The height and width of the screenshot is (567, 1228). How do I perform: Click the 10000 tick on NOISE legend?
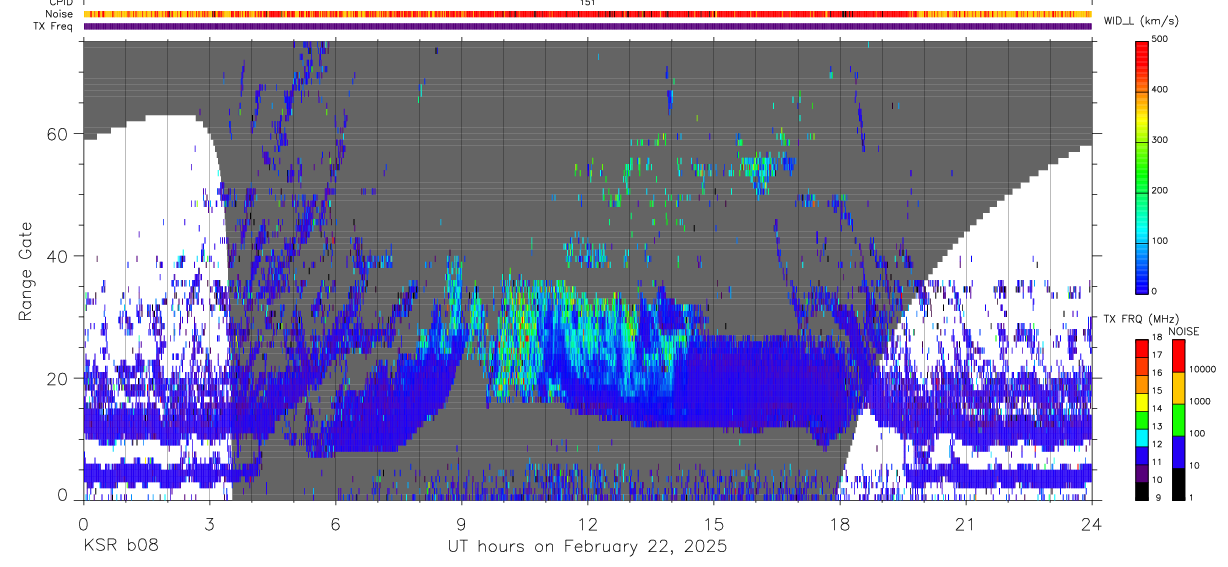[x=1202, y=369]
